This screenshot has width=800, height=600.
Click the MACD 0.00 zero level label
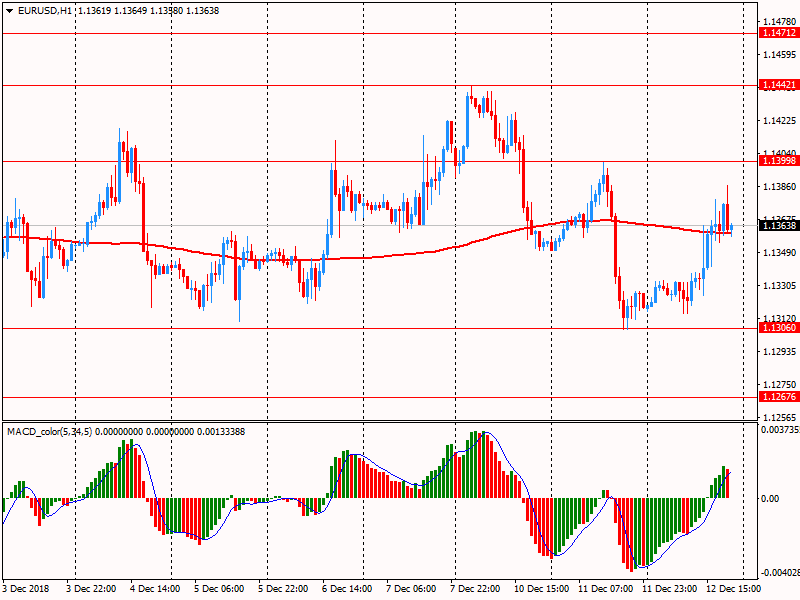point(770,498)
